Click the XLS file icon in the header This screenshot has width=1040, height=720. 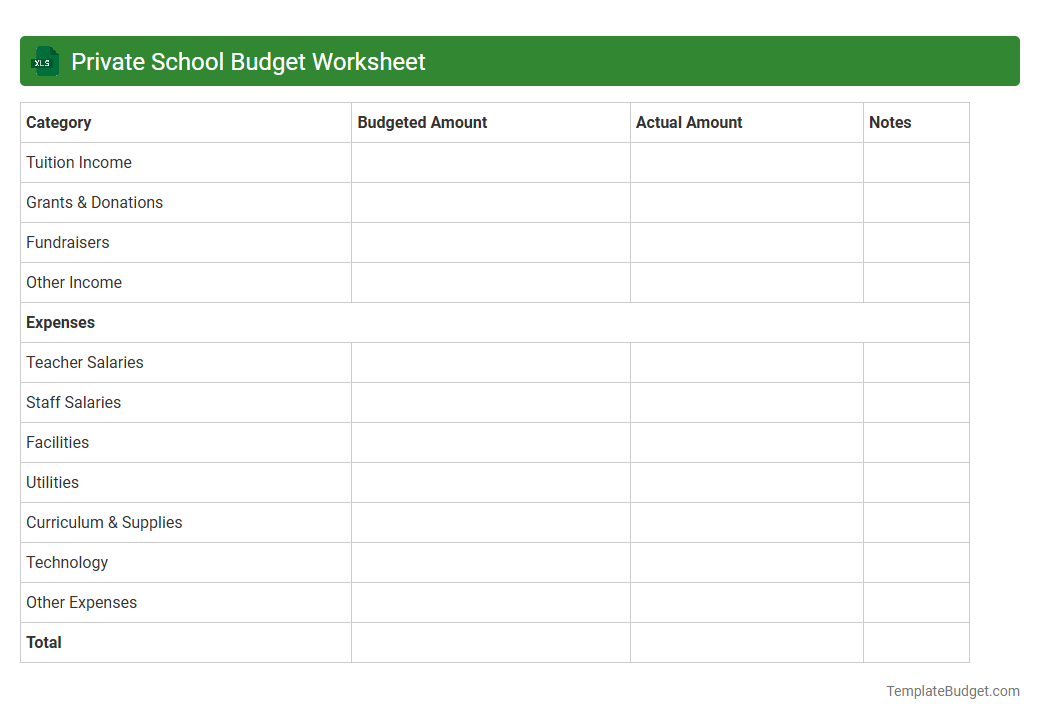click(44, 61)
